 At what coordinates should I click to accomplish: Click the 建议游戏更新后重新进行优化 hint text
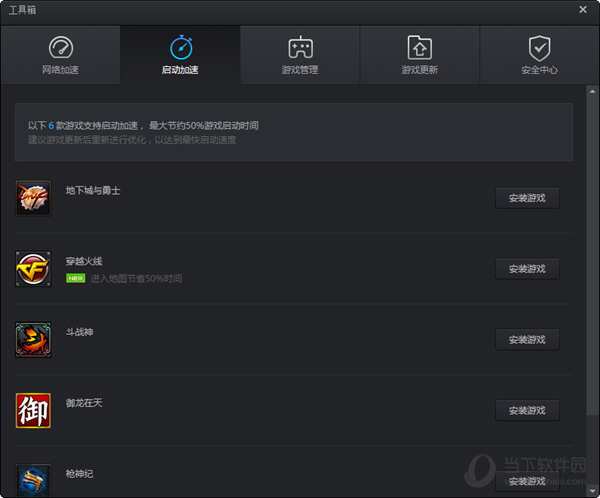coord(132,140)
